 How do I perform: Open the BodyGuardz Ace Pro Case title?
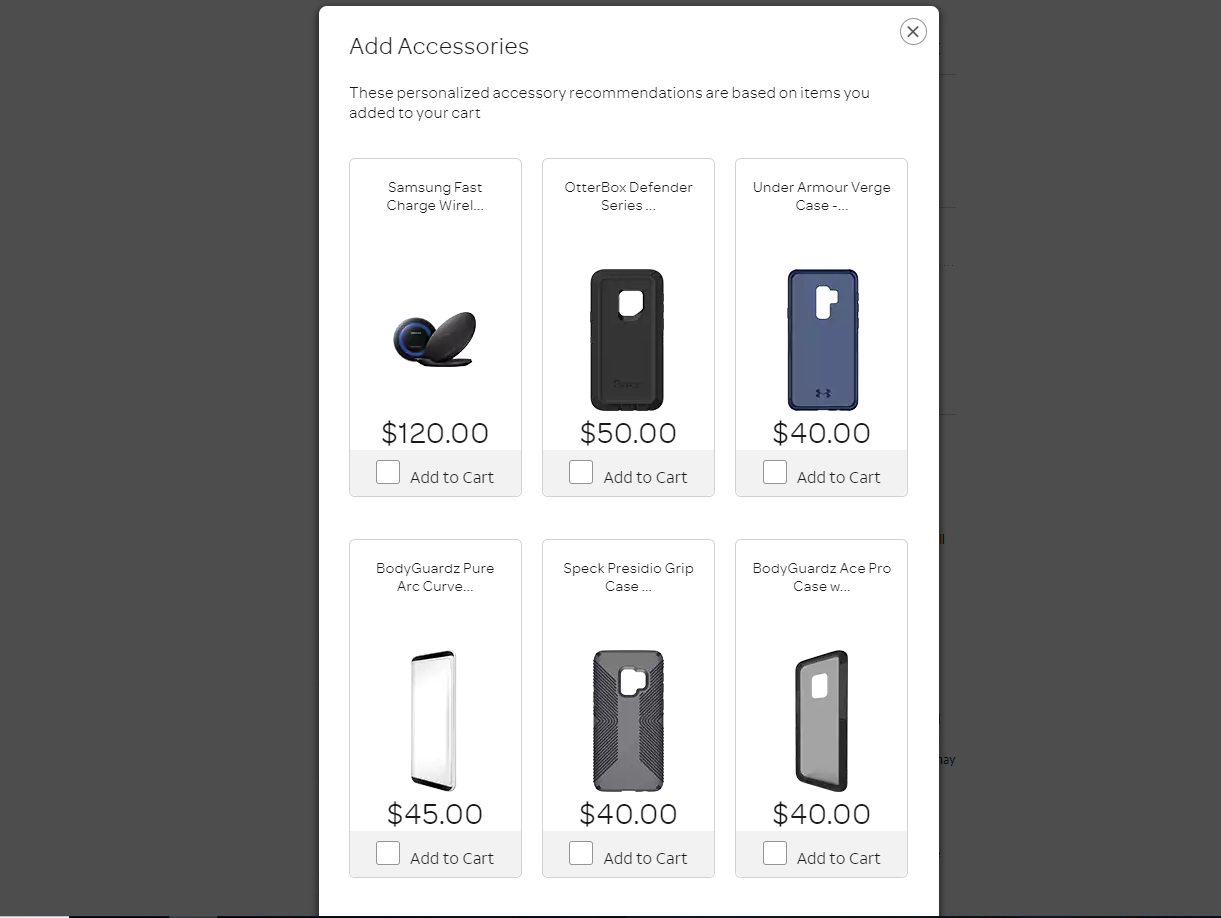click(822, 577)
